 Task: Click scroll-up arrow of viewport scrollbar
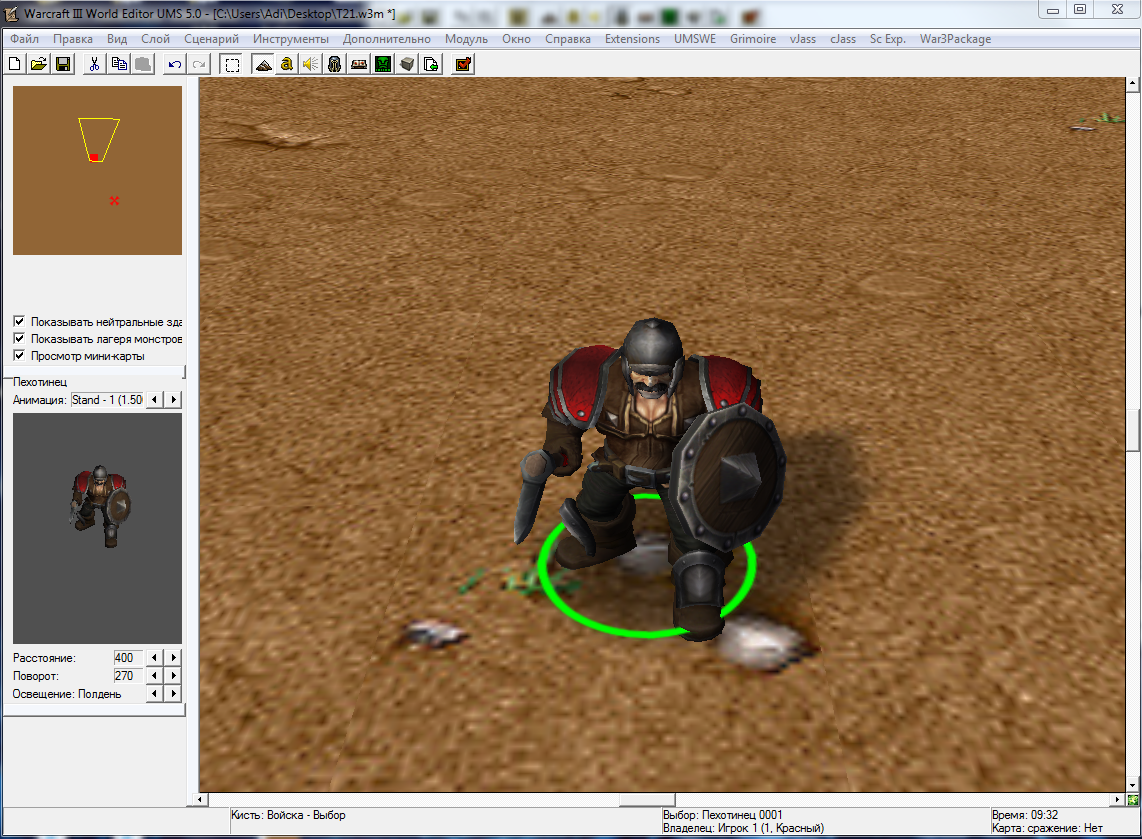(x=1133, y=84)
